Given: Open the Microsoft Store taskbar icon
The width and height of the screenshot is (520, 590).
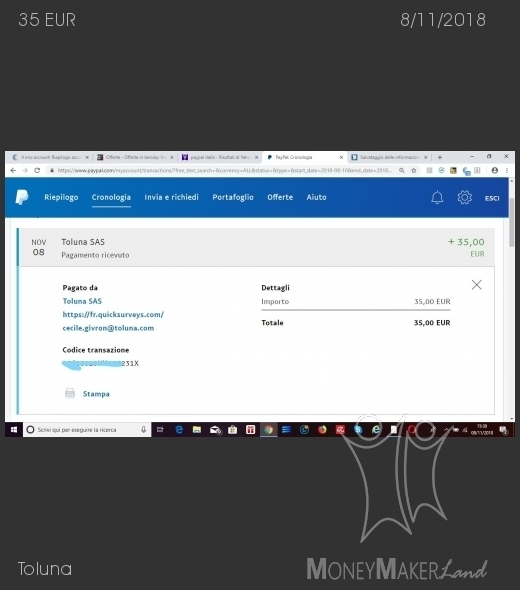Looking at the screenshot, I should pos(233,429).
